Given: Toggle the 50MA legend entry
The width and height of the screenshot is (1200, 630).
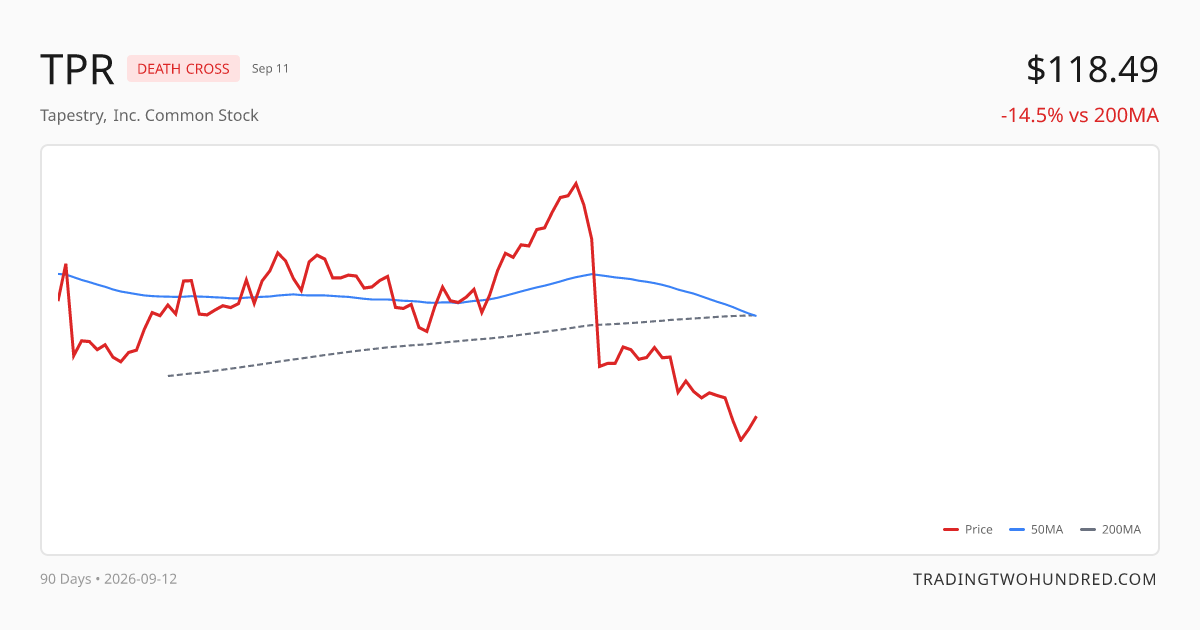Looking at the screenshot, I should pyautogui.click(x=1036, y=529).
